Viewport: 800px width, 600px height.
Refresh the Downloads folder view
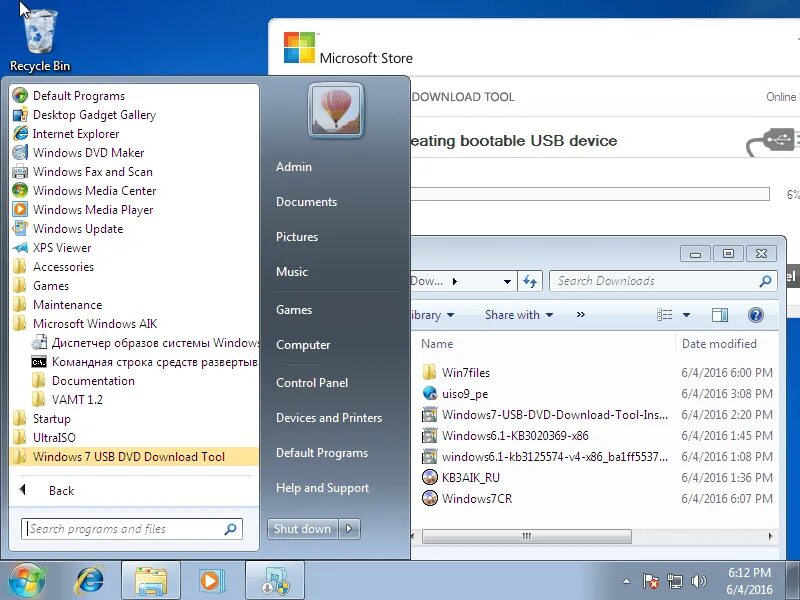[x=530, y=281]
